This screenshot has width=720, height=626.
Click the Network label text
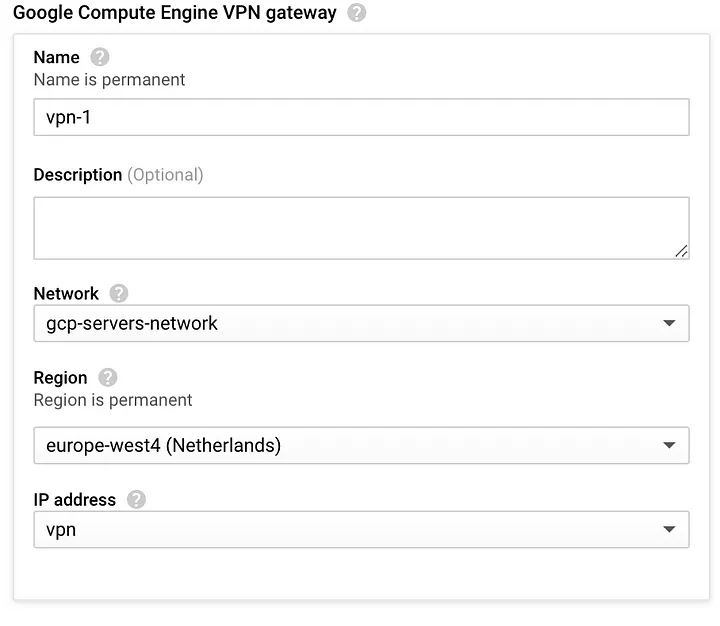pos(66,293)
